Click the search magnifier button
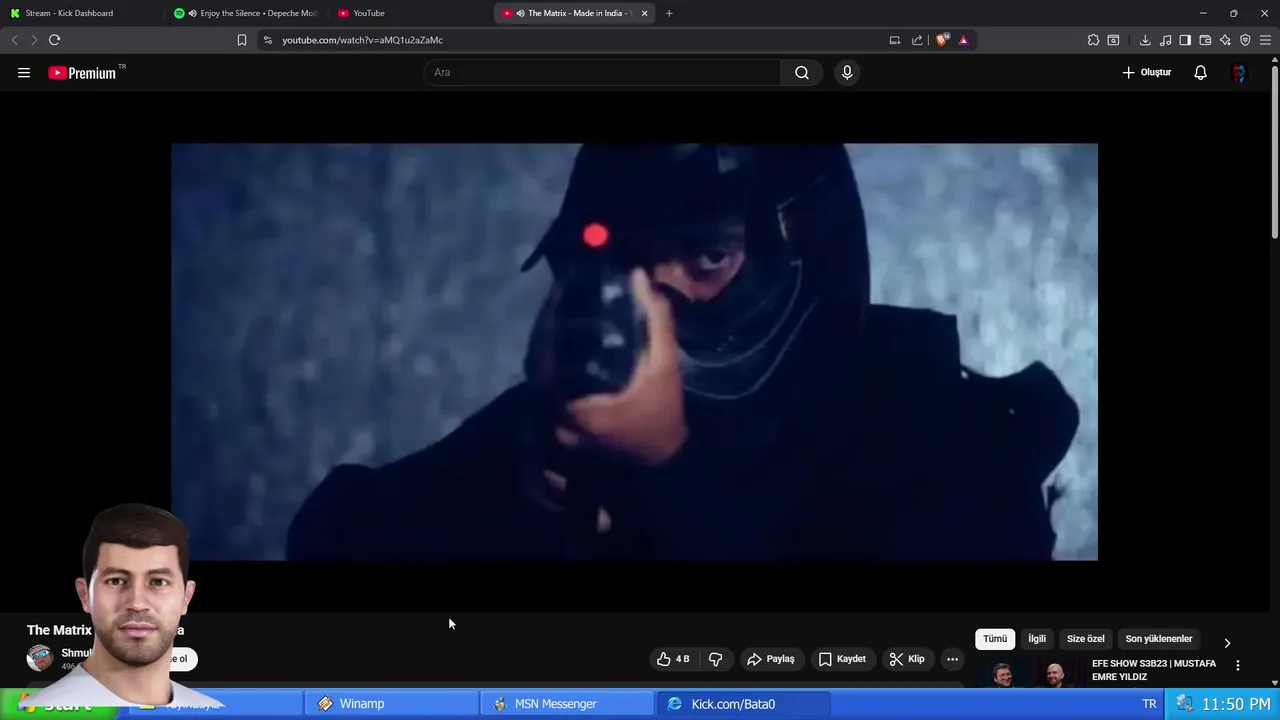Screen dimensions: 1280x720 point(802,72)
